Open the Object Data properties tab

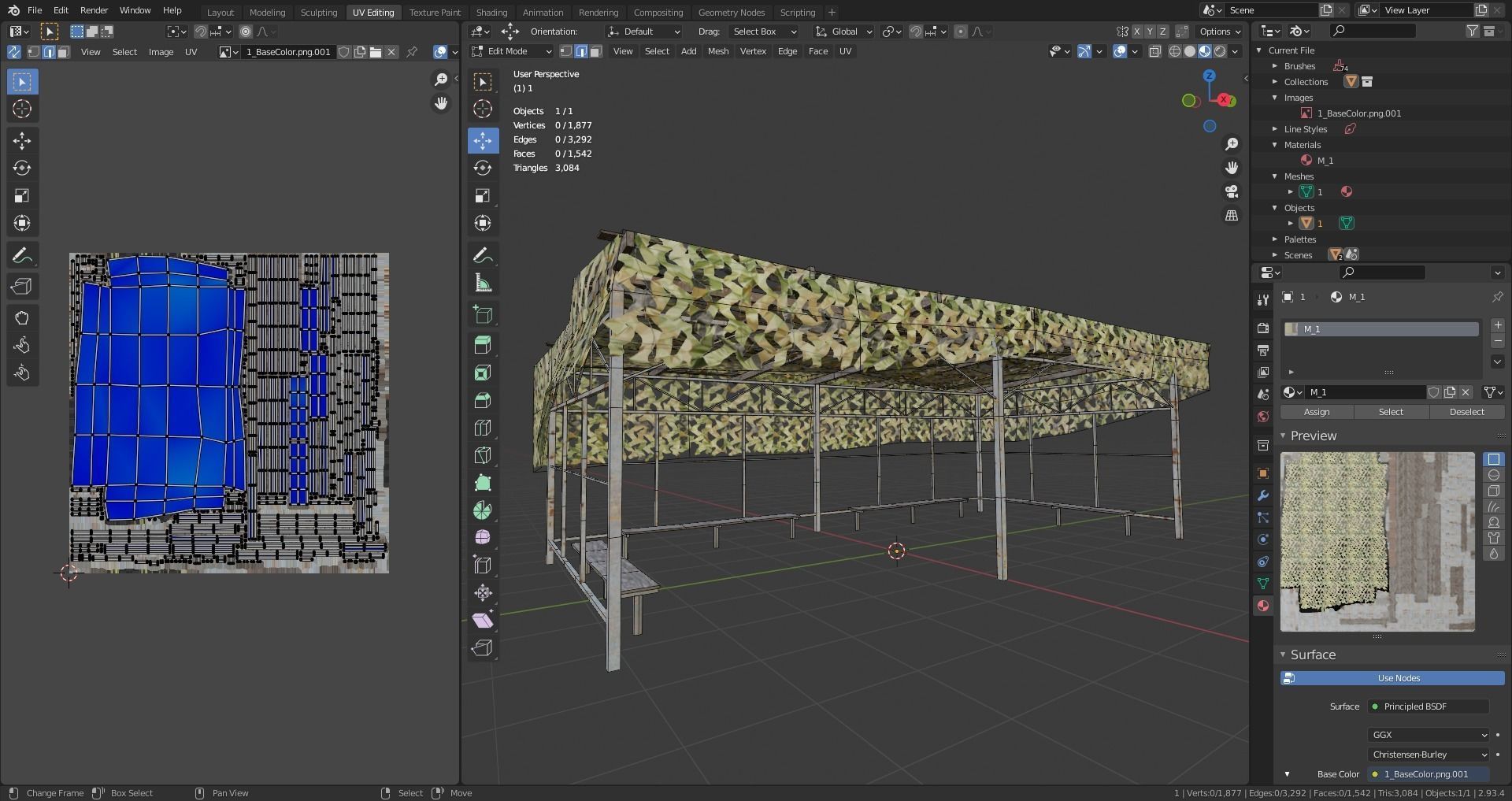(x=1263, y=584)
